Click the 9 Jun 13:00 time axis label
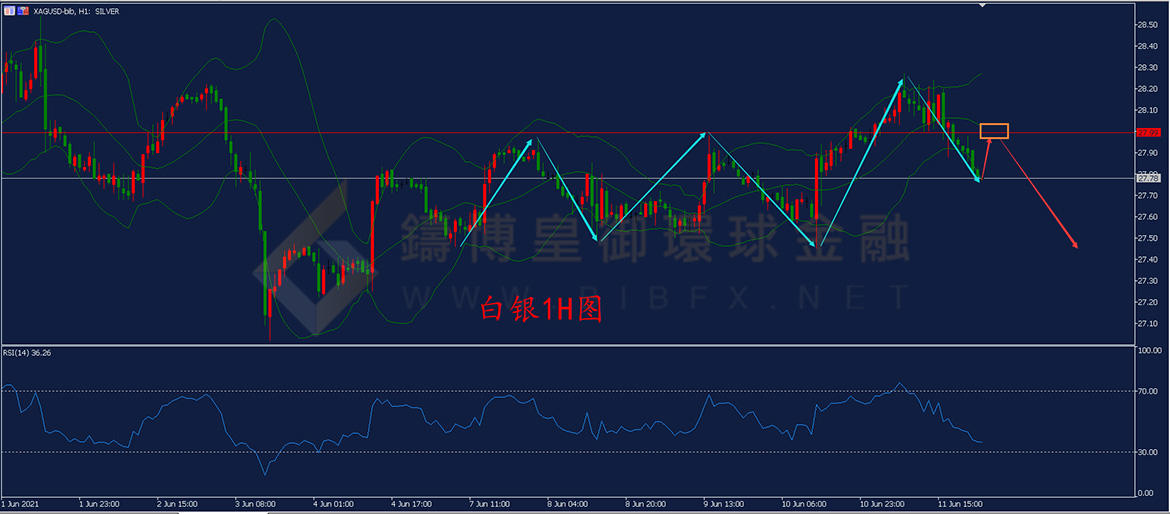This screenshot has width=1170, height=514. click(x=725, y=504)
